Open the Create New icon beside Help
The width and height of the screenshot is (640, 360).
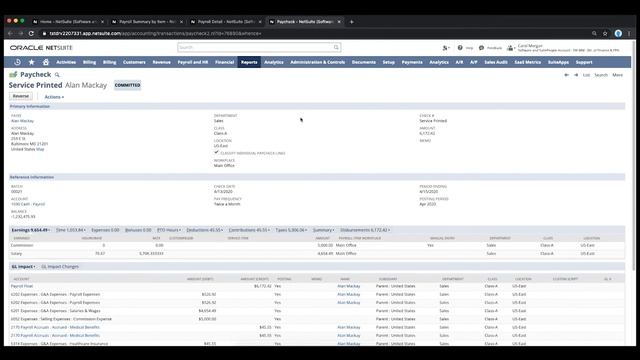[445, 48]
